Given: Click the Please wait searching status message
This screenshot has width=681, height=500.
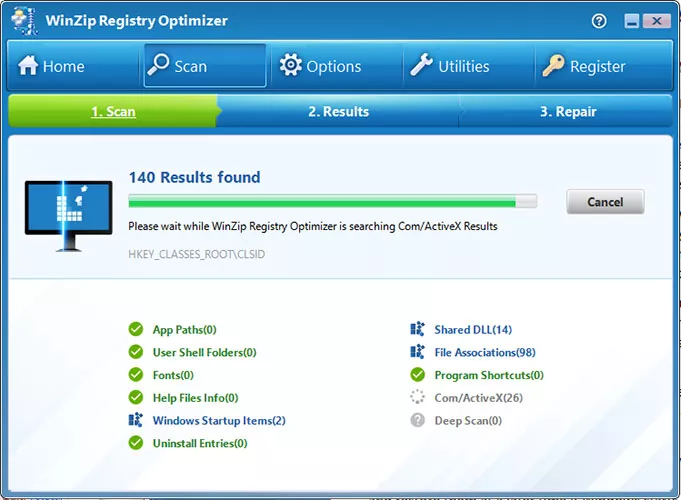Looking at the screenshot, I should point(313,226).
